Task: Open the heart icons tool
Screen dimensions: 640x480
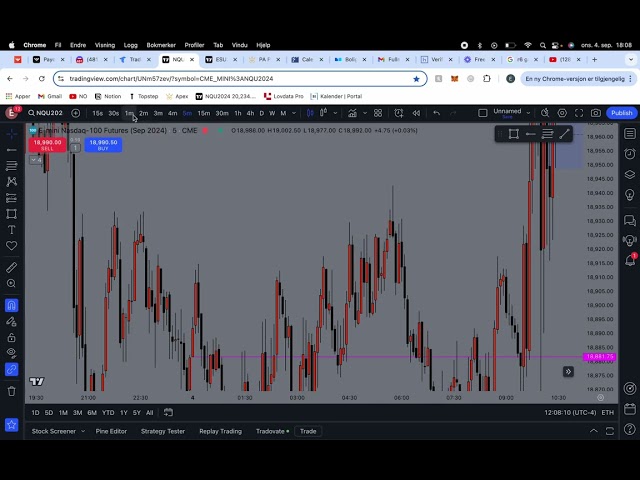Action: (x=11, y=246)
